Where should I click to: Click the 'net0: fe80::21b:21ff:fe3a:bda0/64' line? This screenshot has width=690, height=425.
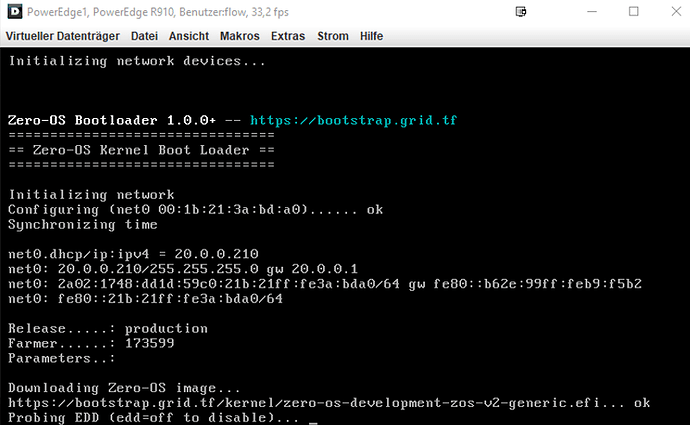tap(145, 299)
